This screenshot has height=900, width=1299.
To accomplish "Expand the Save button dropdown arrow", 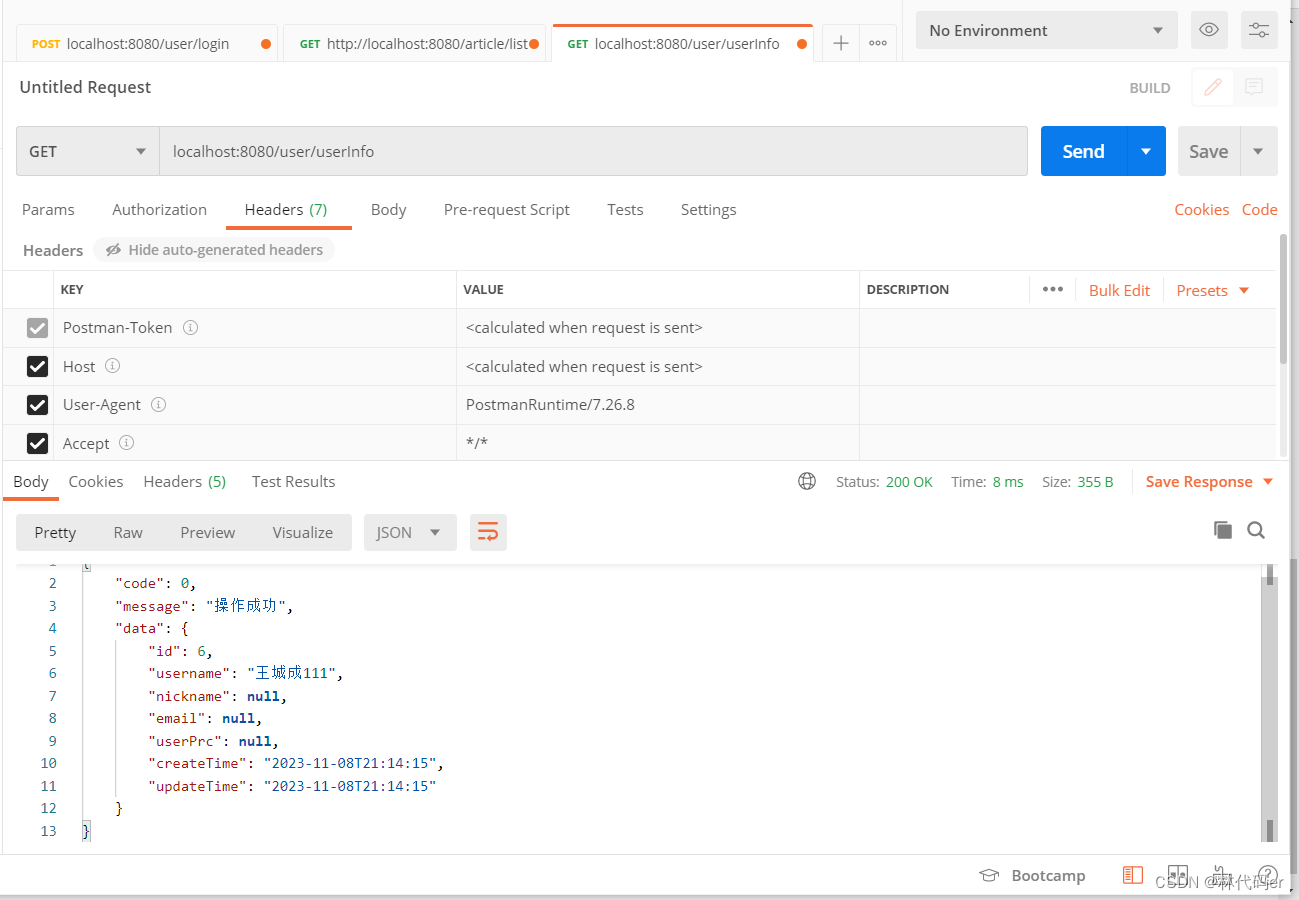I will coord(1258,151).
